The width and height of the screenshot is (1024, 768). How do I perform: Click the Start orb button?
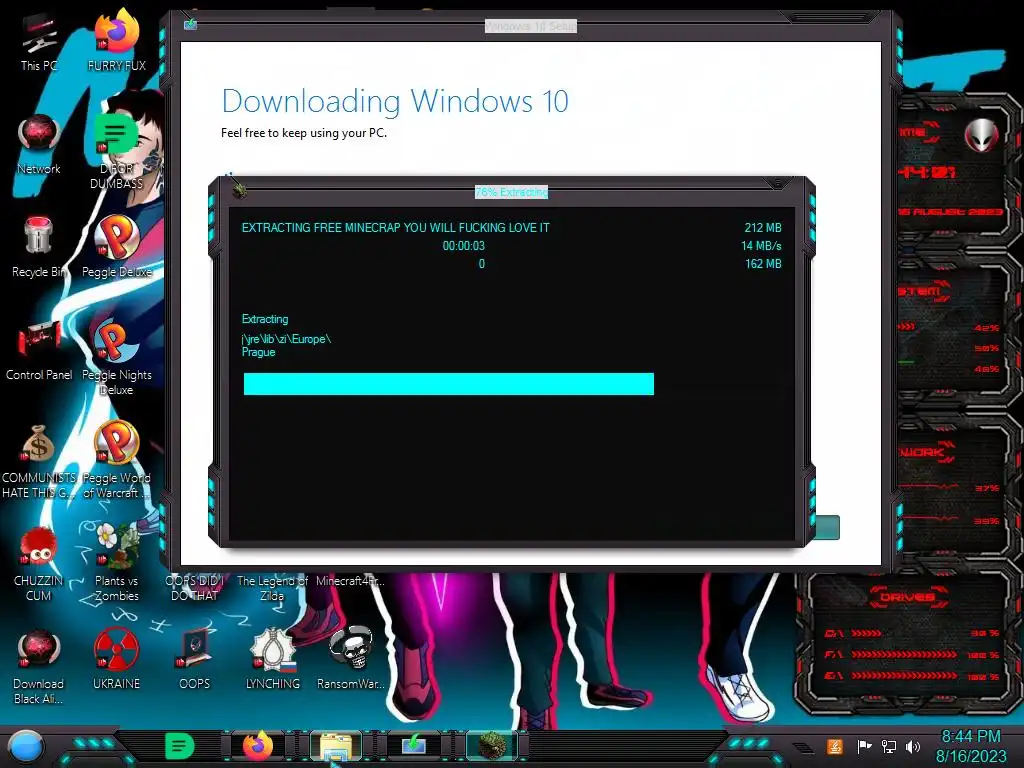26,746
